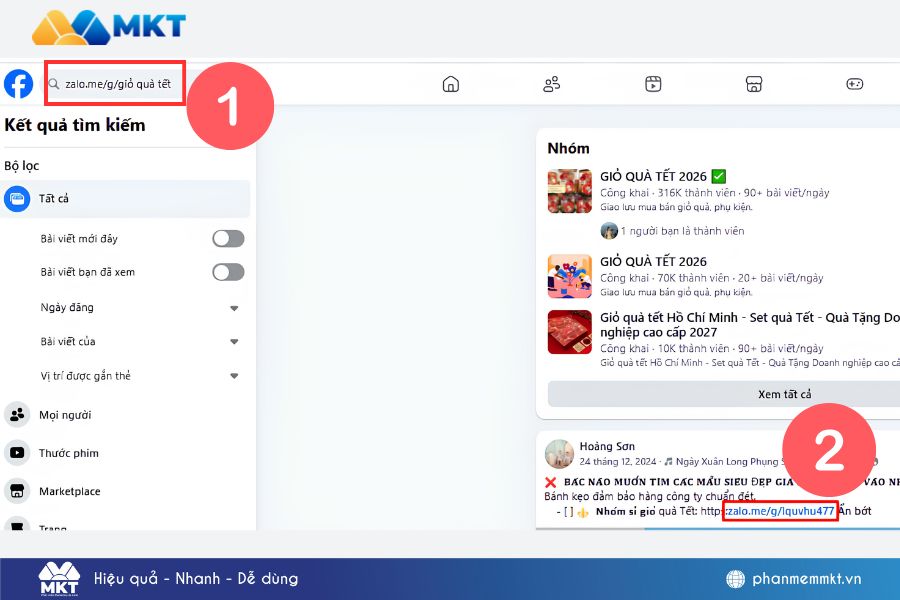Viewport: 900px width, 600px height.
Task: Expand the Bài viết của dropdown
Action: click(234, 342)
